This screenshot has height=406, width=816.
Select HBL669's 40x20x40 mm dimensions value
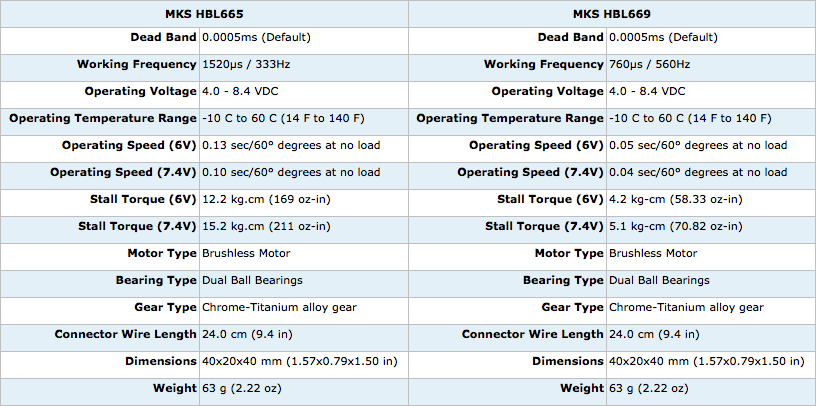707,361
